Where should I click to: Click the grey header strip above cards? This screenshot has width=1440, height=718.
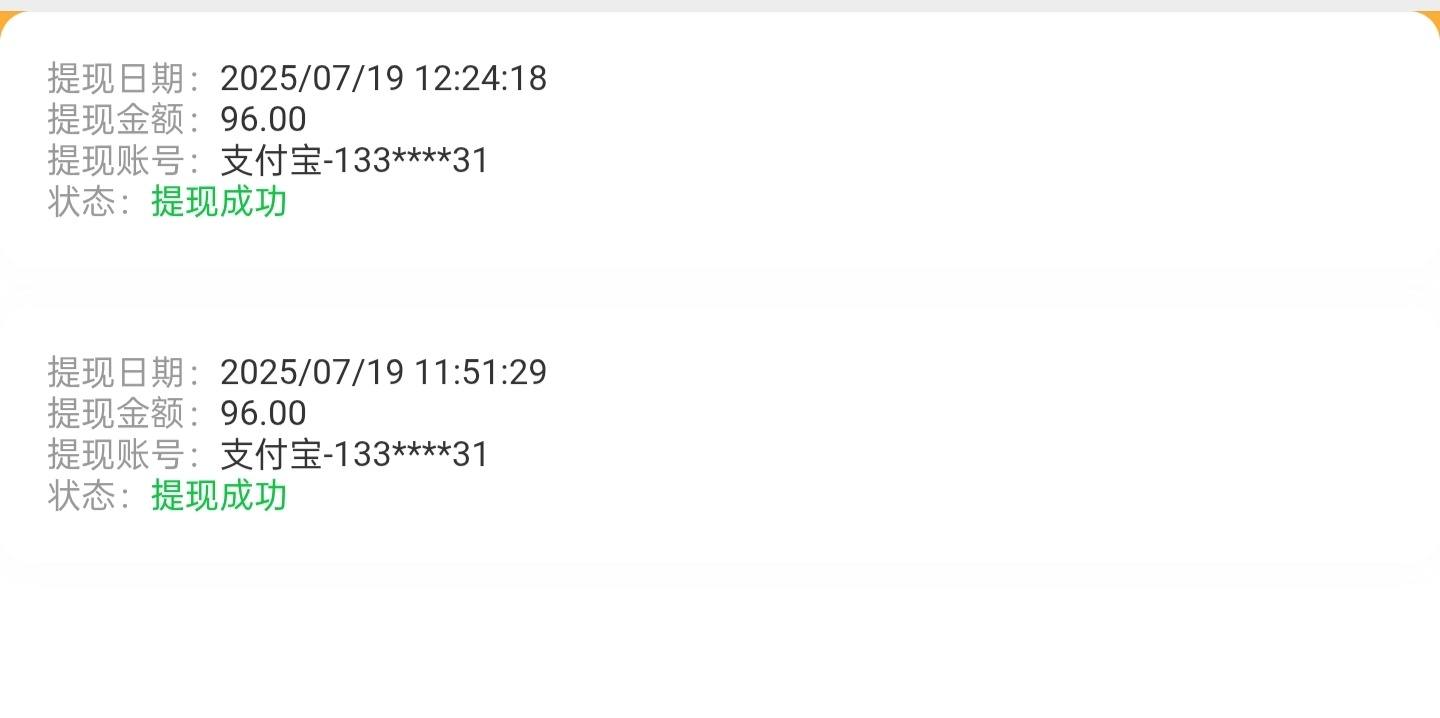coord(720,5)
